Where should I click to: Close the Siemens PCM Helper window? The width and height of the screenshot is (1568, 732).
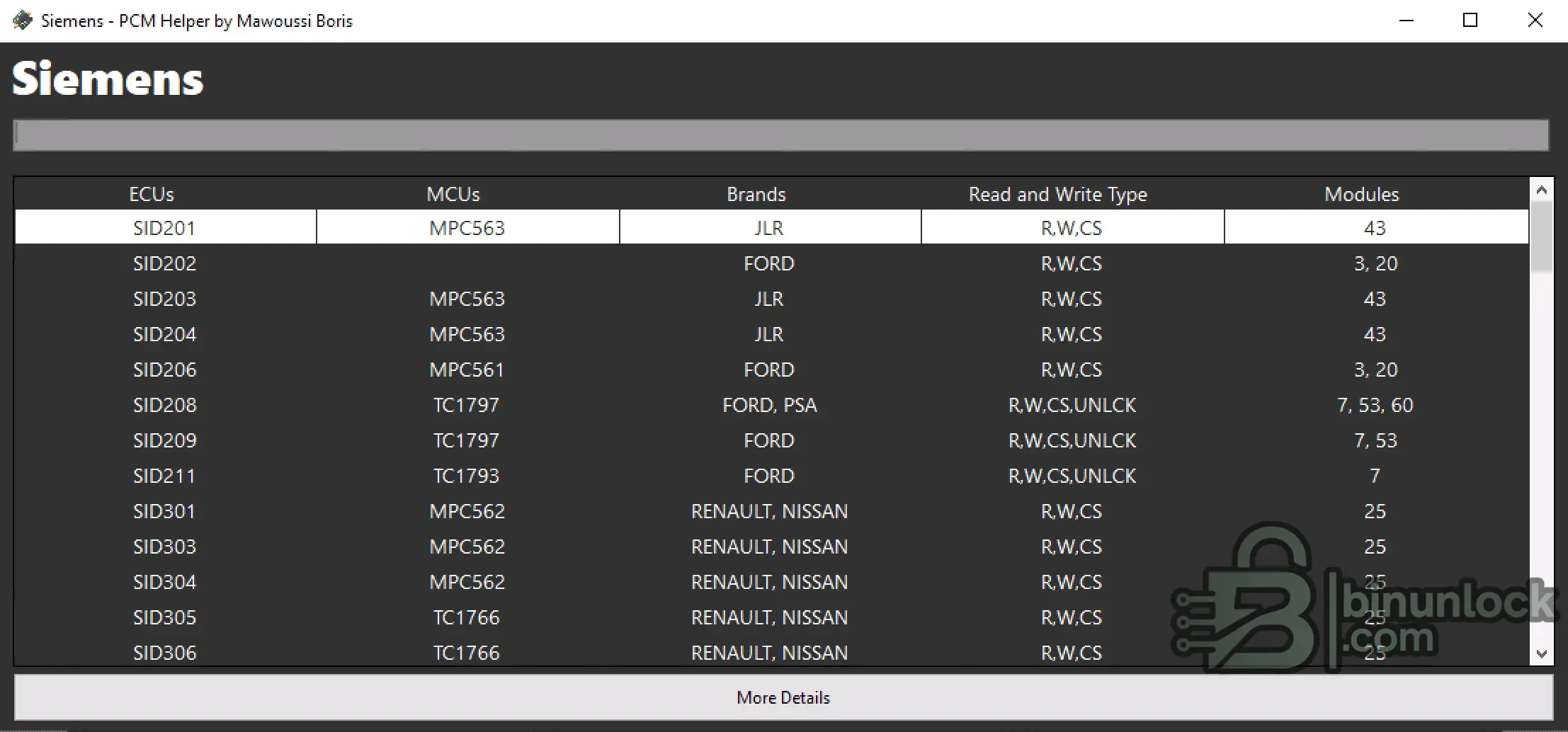pos(1535,21)
